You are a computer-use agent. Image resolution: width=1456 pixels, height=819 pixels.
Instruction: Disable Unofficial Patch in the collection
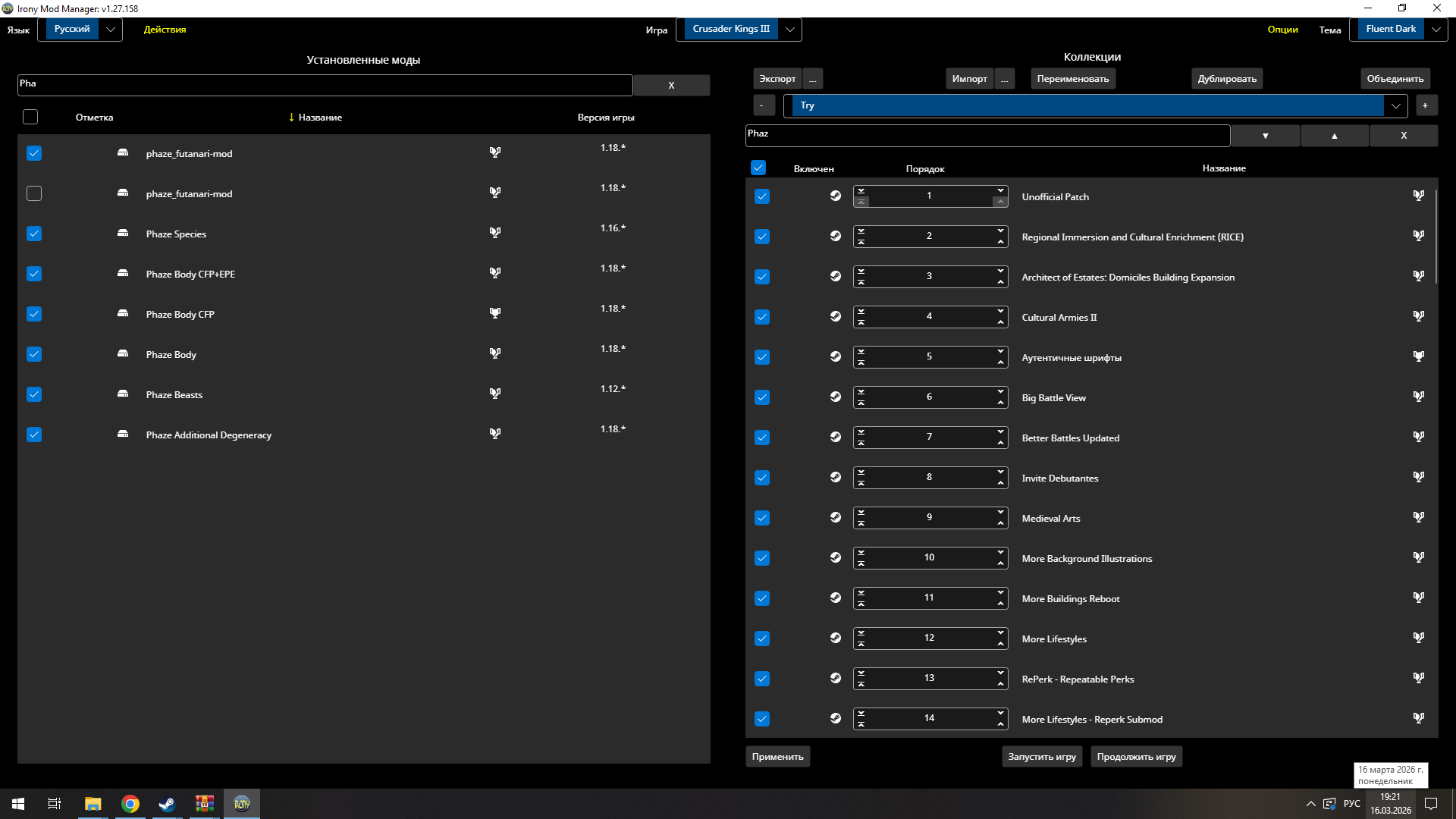[x=762, y=196]
